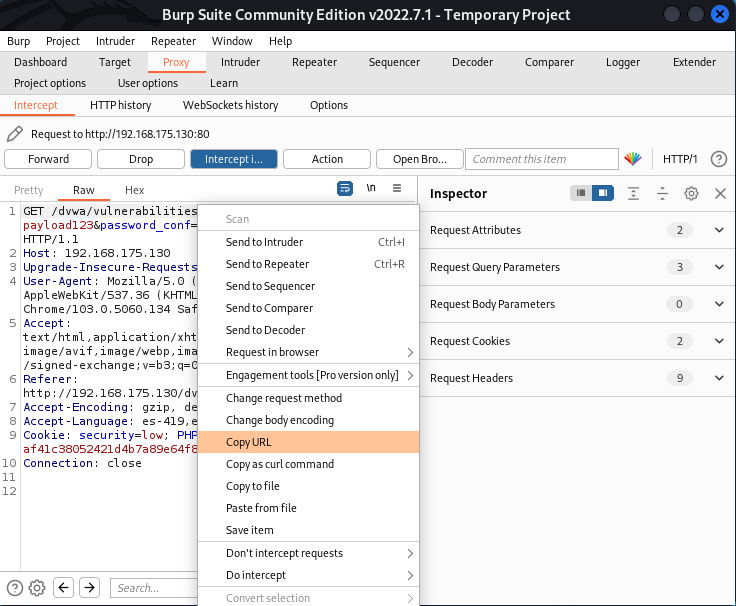Open the Help menu
The height and width of the screenshot is (606, 736).
280,41
